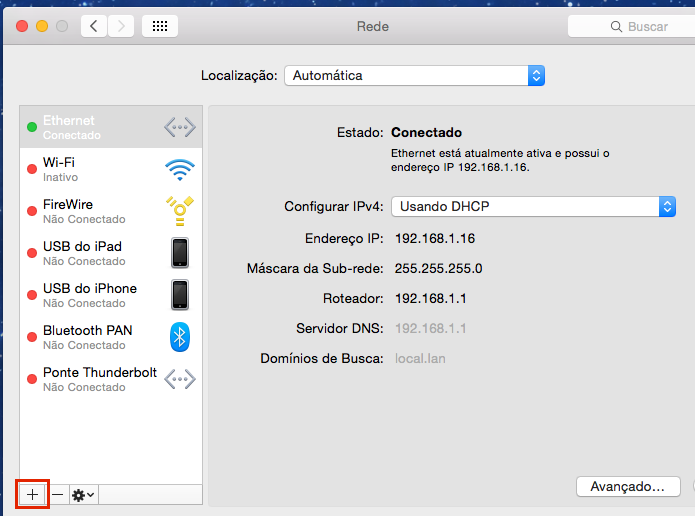
Task: Click the FireWire yellow icon
Action: point(180,211)
